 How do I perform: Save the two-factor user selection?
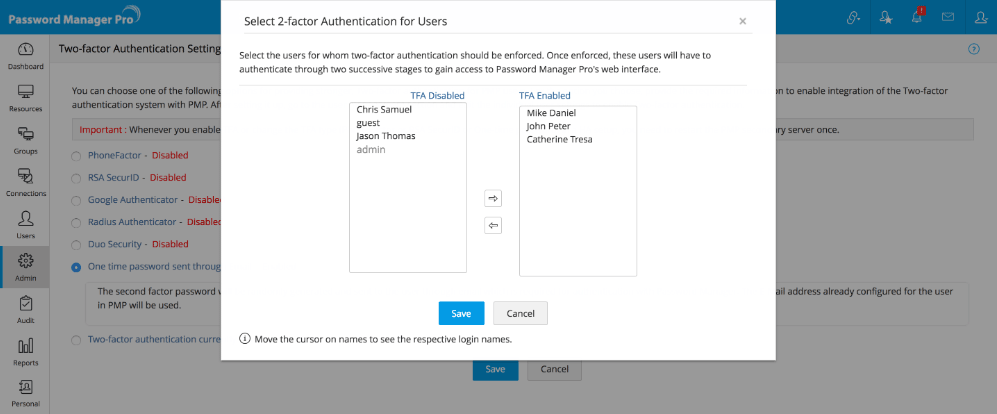point(461,313)
